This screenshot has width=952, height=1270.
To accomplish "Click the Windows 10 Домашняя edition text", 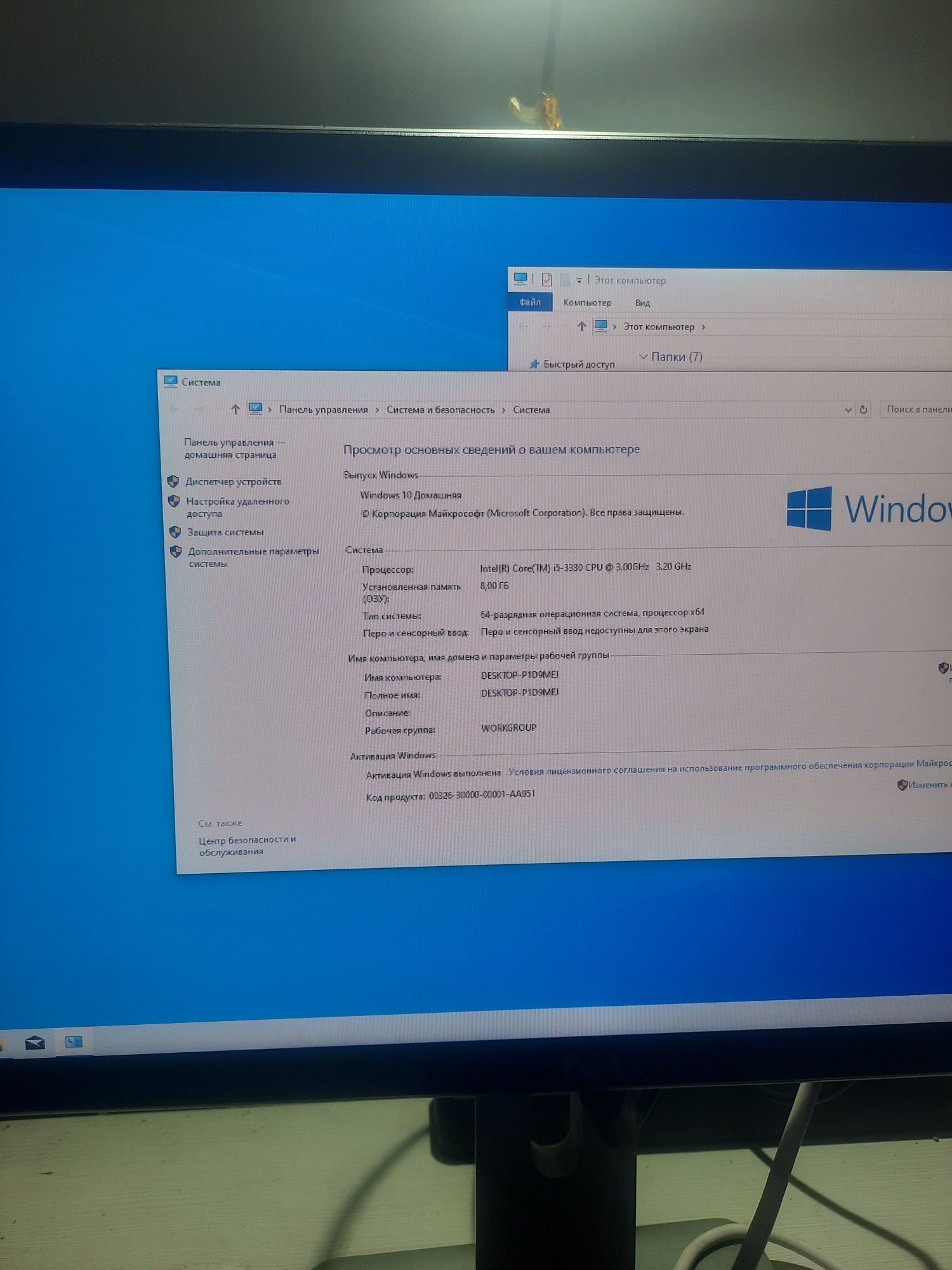I will pos(411,495).
